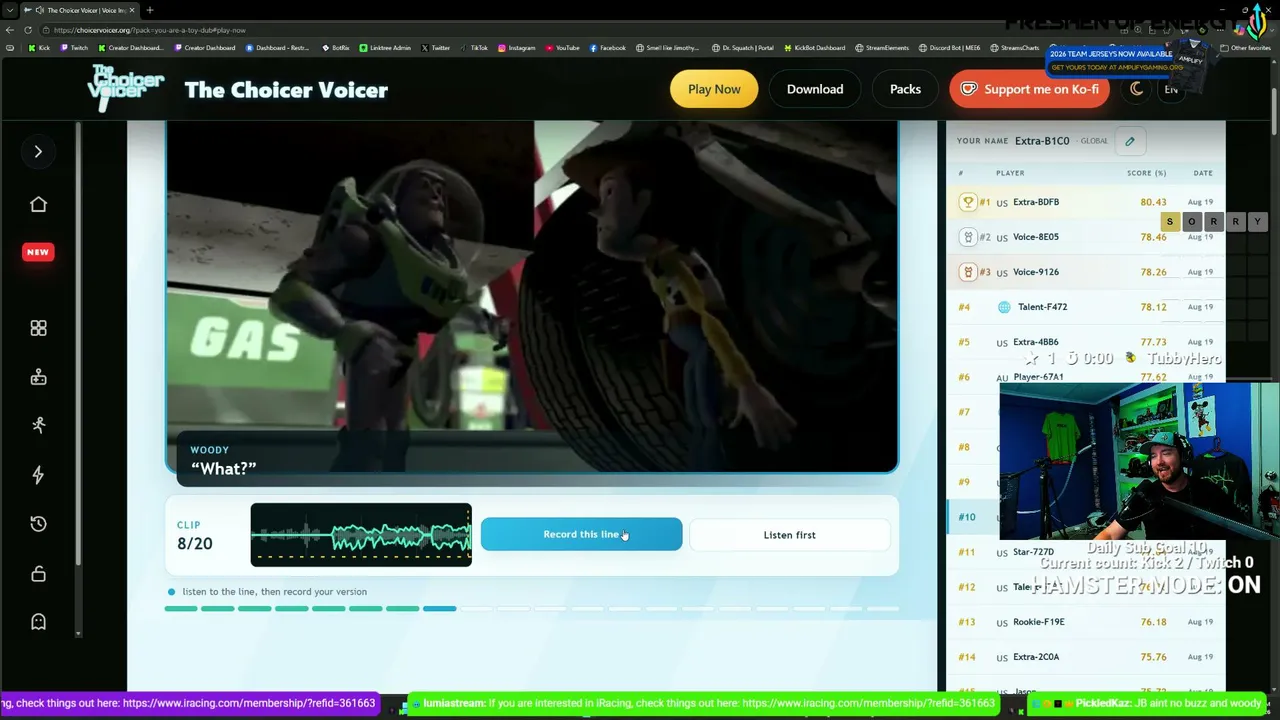
Task: Edit your name with the pencil icon
Action: (1130, 141)
